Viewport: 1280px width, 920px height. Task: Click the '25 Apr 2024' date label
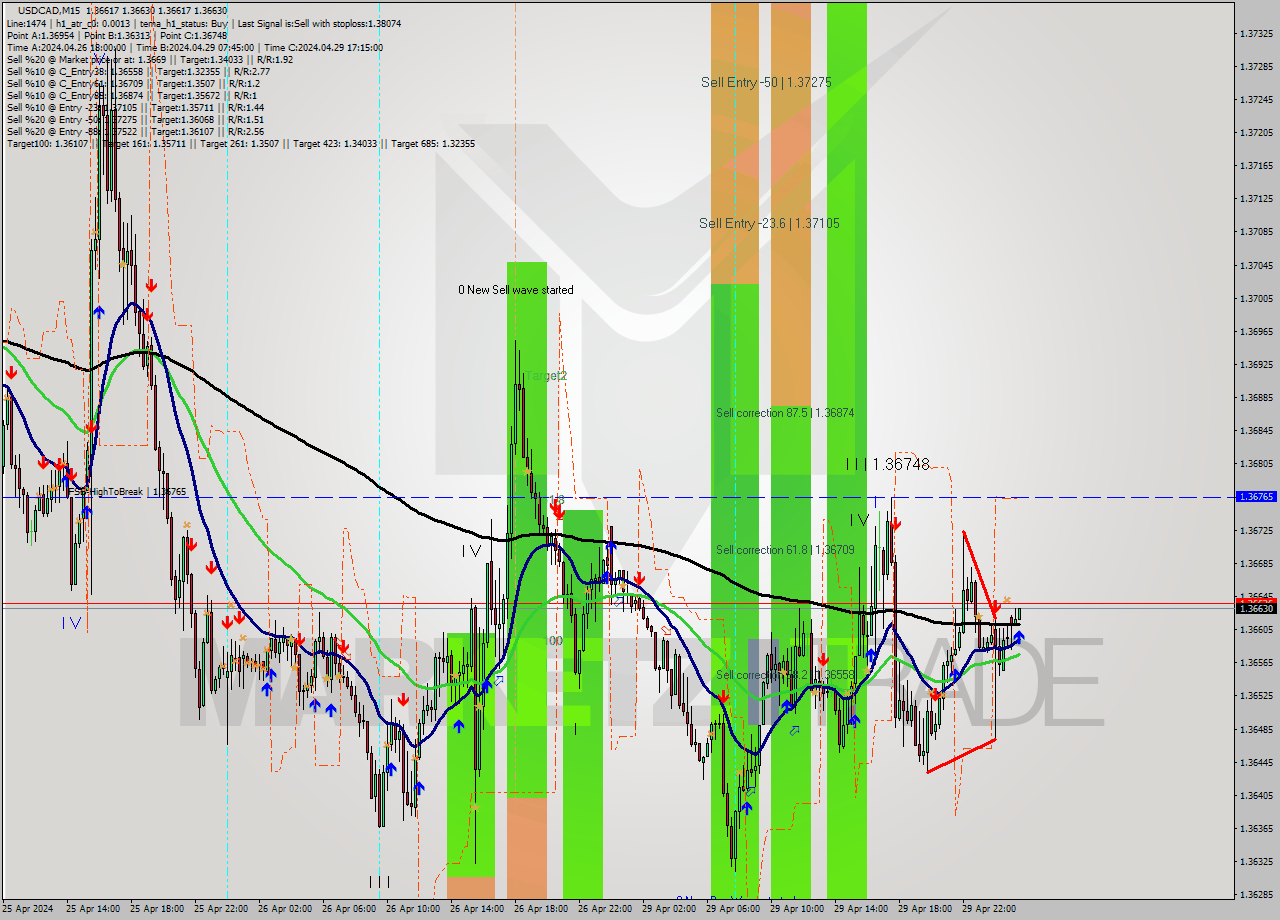tap(28, 909)
